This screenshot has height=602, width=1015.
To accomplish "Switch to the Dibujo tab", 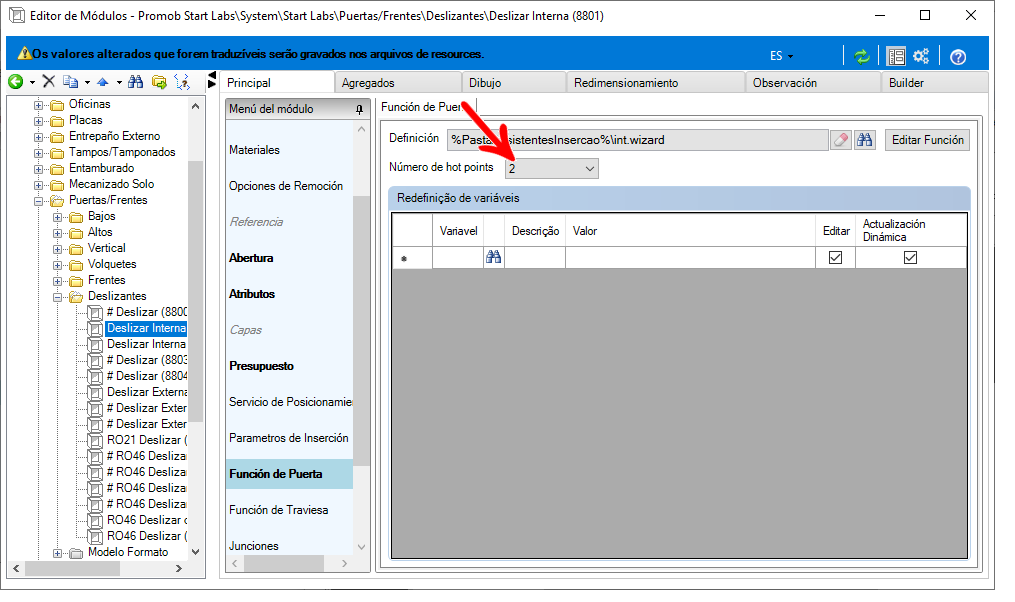I will [514, 83].
